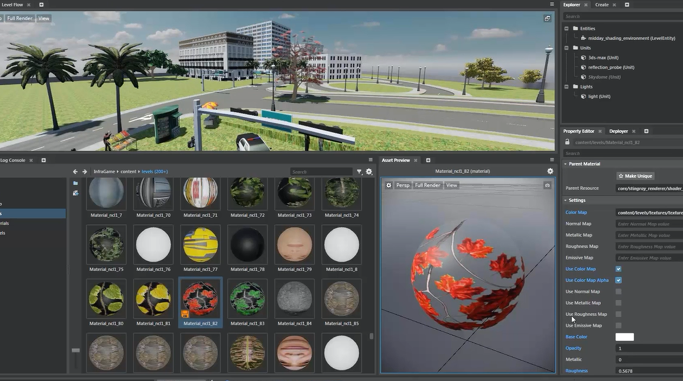Viewport: 683px width, 381px height.
Task: Navigate to content breadcrumb
Action: coord(128,172)
